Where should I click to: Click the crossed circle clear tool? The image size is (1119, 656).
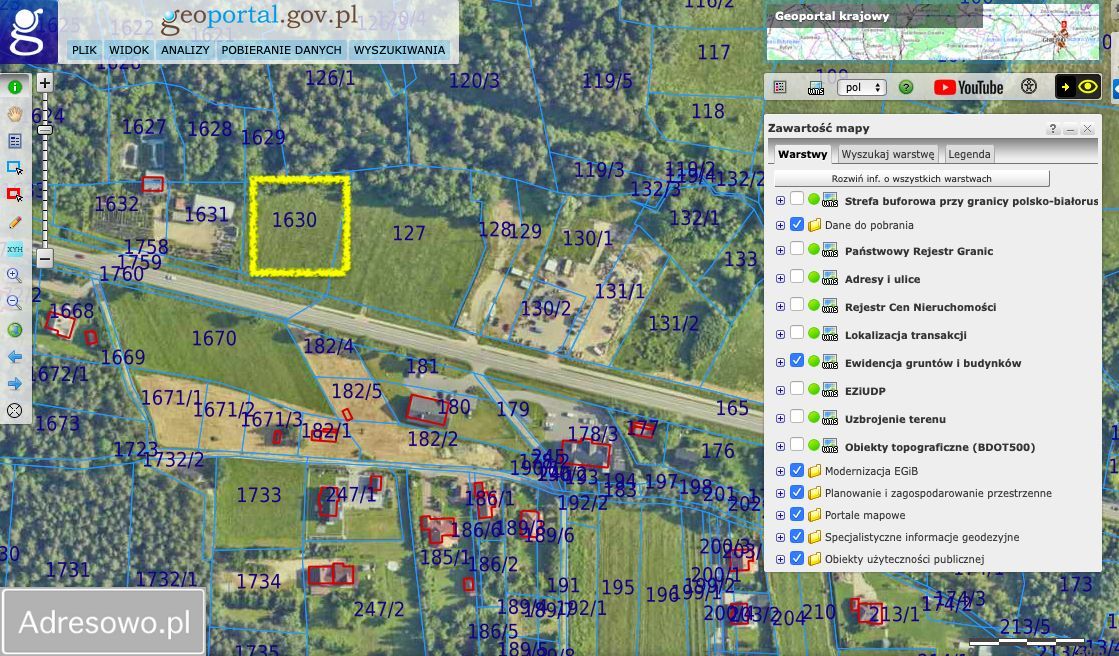(x=14, y=410)
